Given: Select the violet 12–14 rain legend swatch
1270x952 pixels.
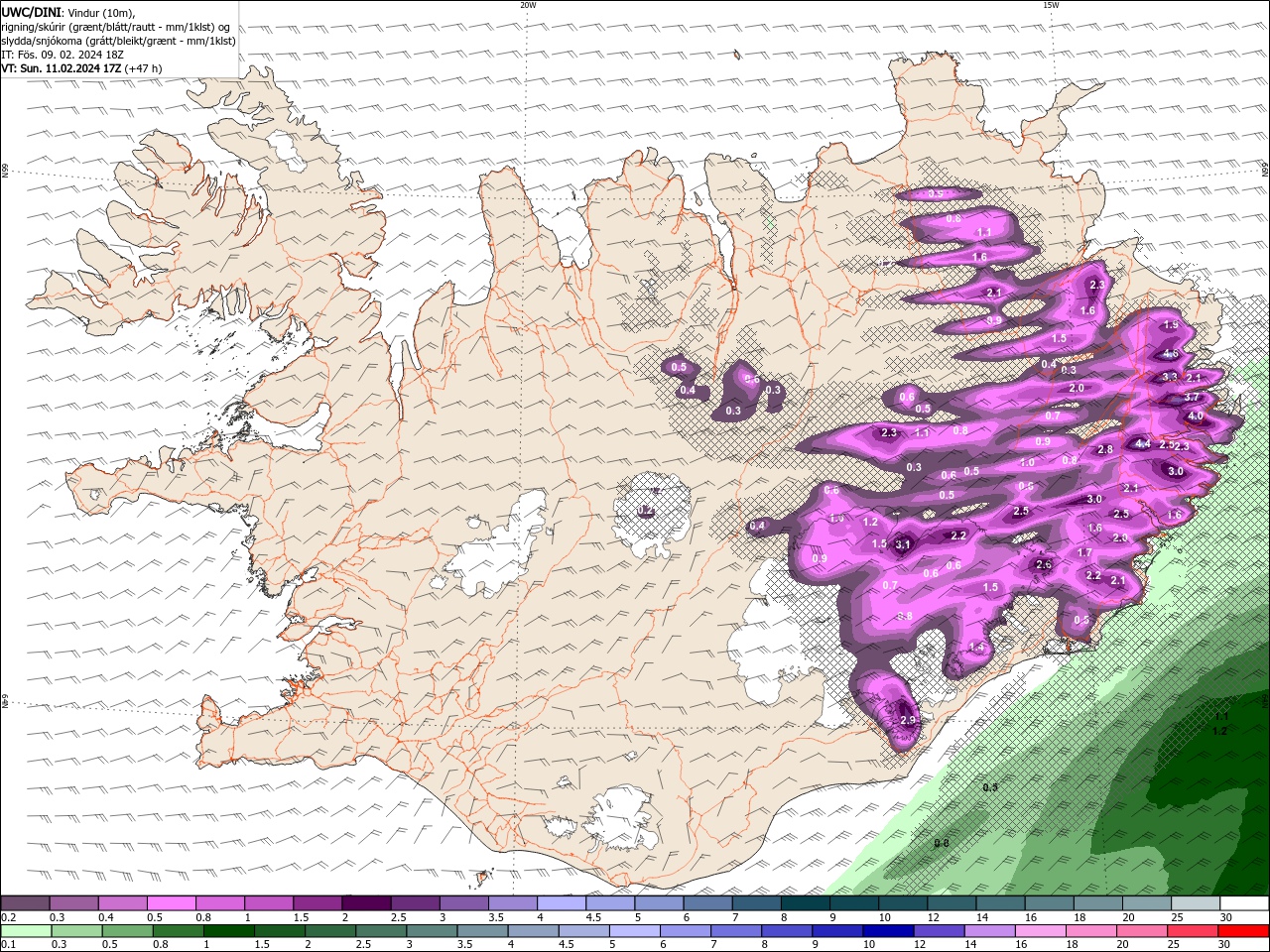Looking at the screenshot, I should (939, 931).
